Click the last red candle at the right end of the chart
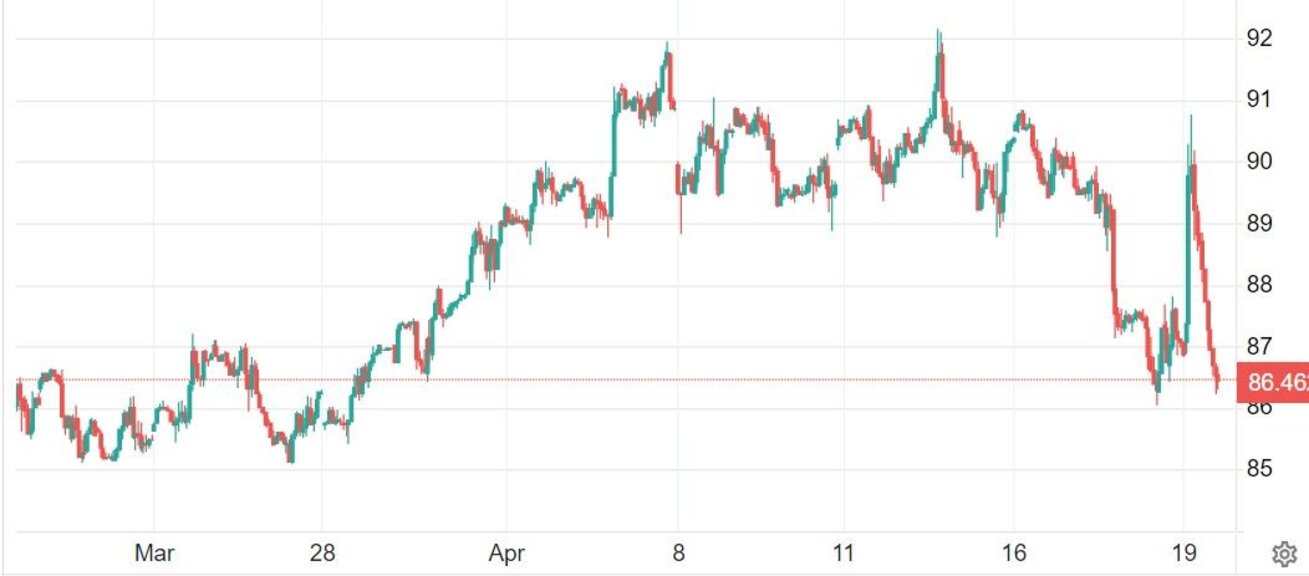 pyautogui.click(x=1217, y=382)
